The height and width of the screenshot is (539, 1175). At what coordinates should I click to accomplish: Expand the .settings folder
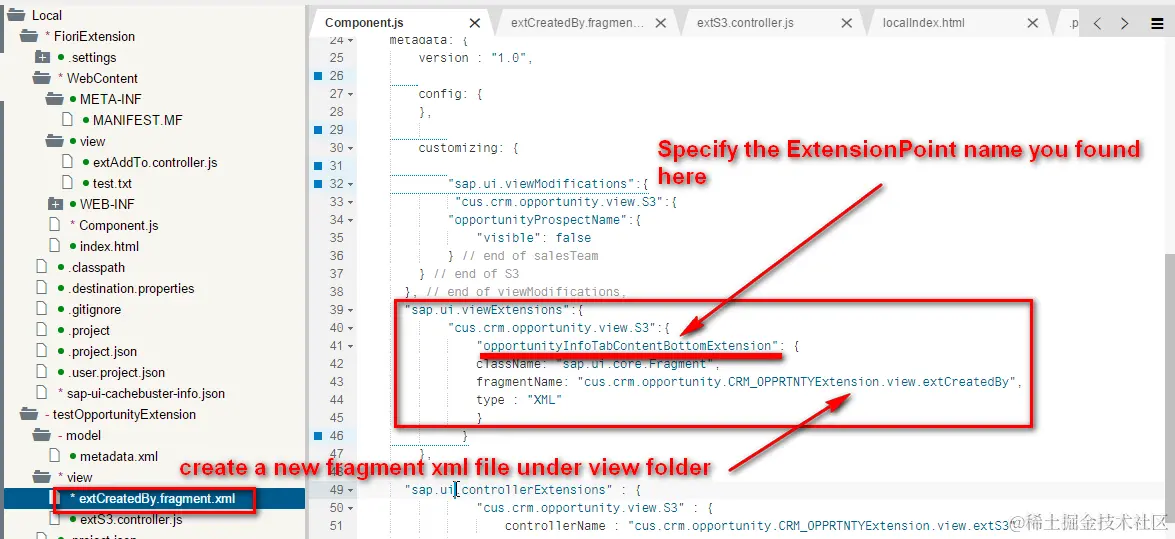pyautogui.click(x=42, y=57)
